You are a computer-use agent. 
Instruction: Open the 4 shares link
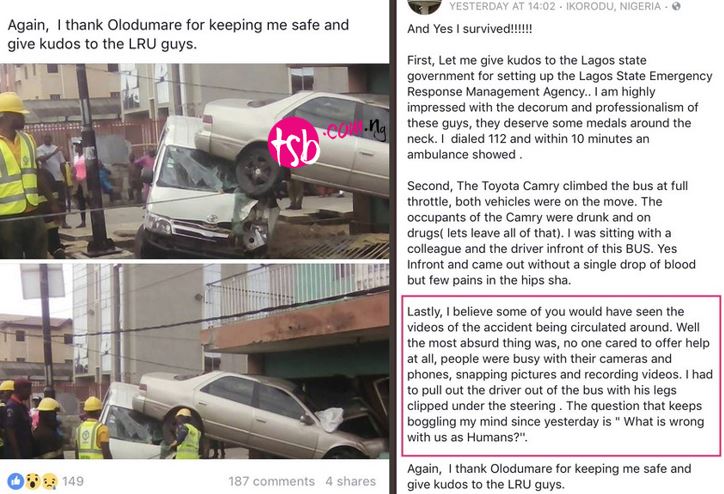click(x=350, y=481)
